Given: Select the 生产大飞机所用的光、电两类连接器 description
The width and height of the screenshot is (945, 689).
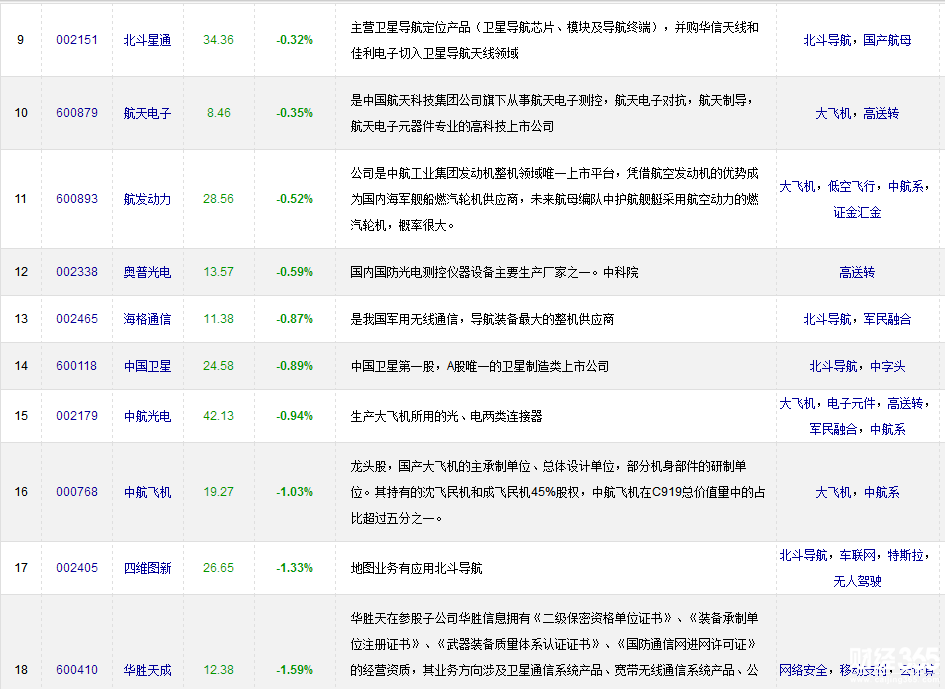Looking at the screenshot, I should [x=447, y=416].
